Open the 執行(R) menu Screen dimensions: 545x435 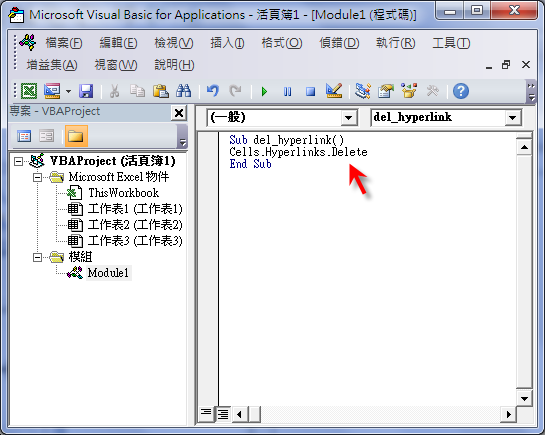(396, 43)
